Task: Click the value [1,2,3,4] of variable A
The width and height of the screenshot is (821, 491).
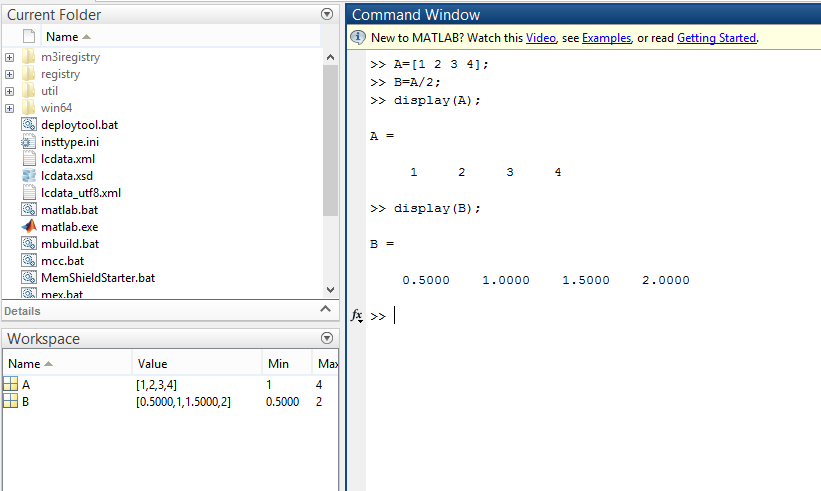Action: click(157, 385)
